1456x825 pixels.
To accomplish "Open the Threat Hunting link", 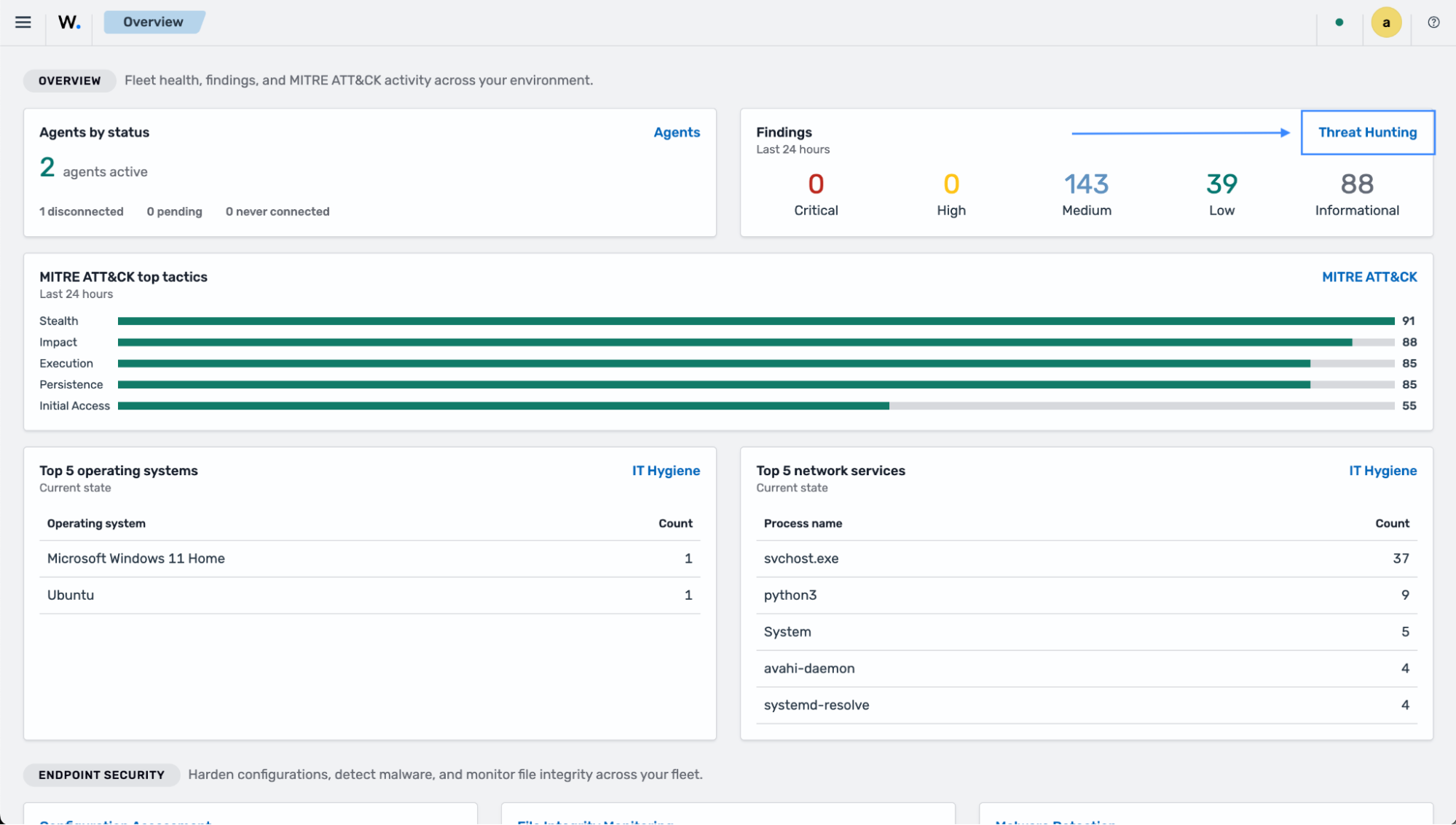I will click(x=1367, y=132).
